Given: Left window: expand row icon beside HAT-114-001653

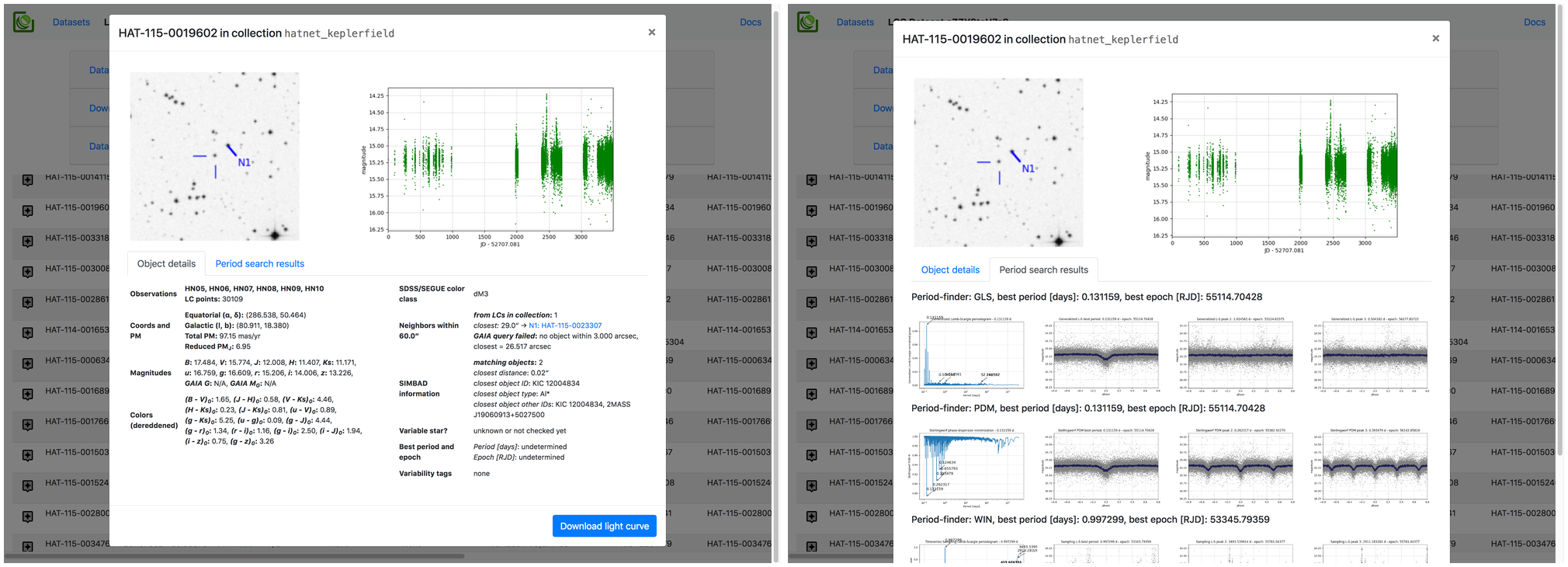Looking at the screenshot, I should coord(28,332).
